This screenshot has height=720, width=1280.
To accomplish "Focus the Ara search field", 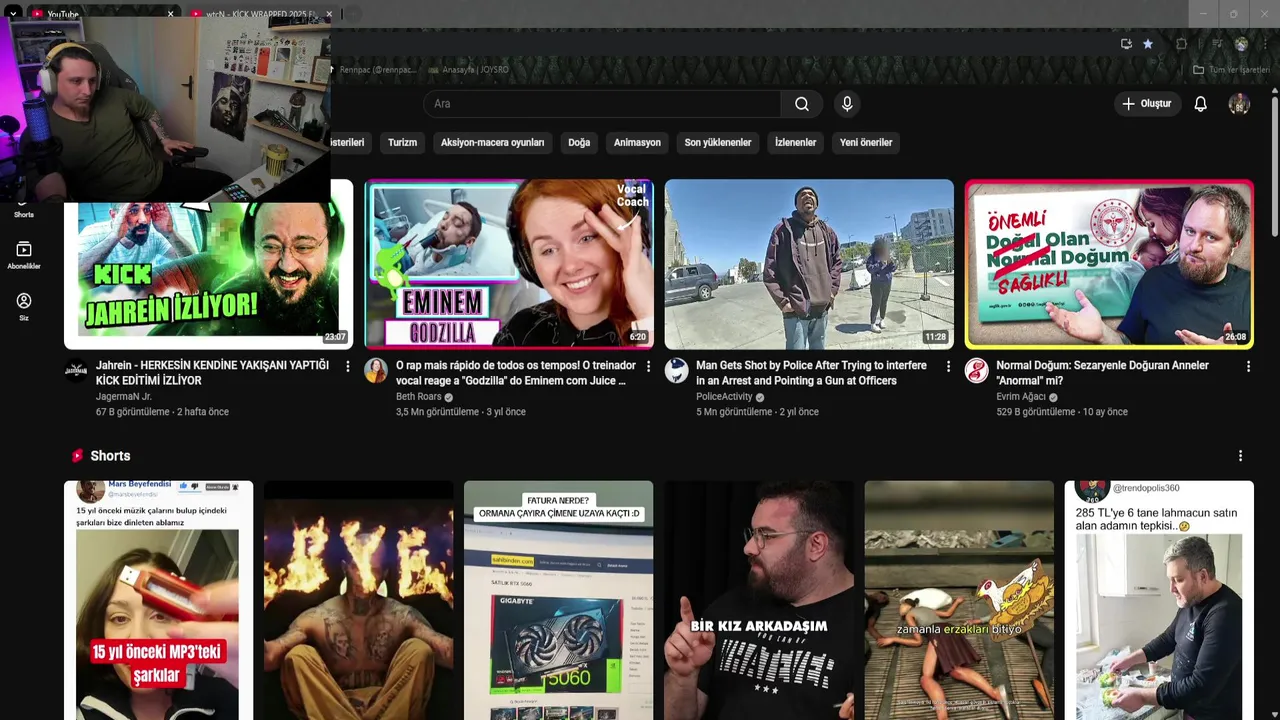I will click(602, 104).
